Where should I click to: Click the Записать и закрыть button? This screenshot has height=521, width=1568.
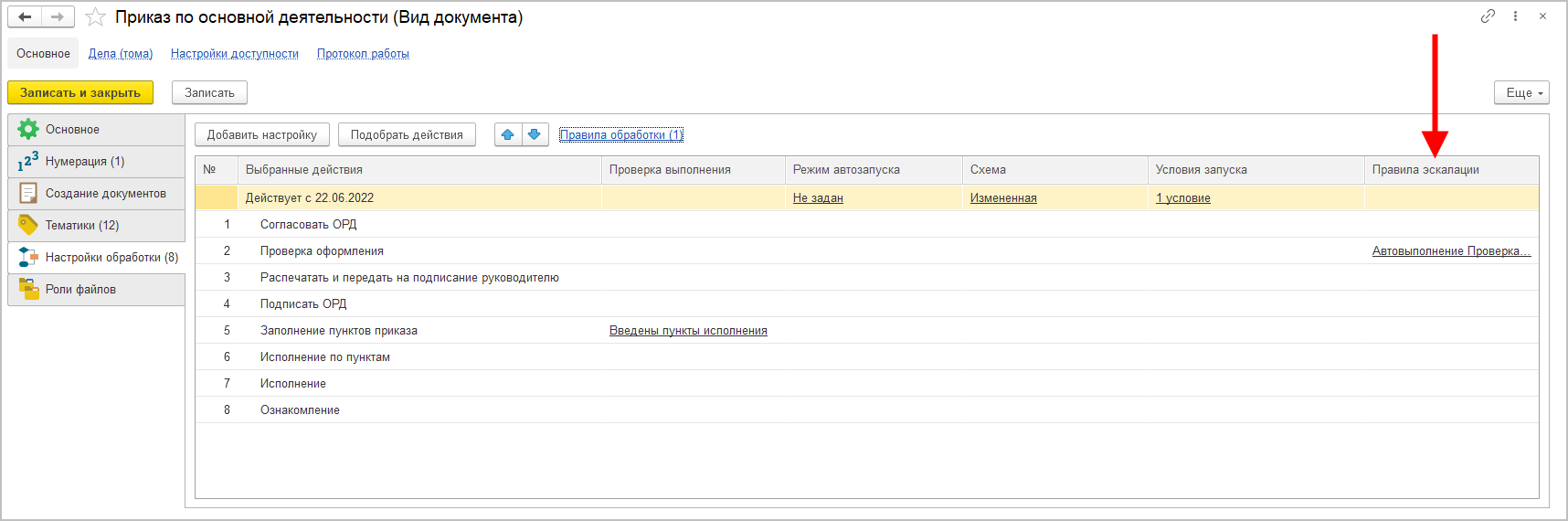(80, 92)
